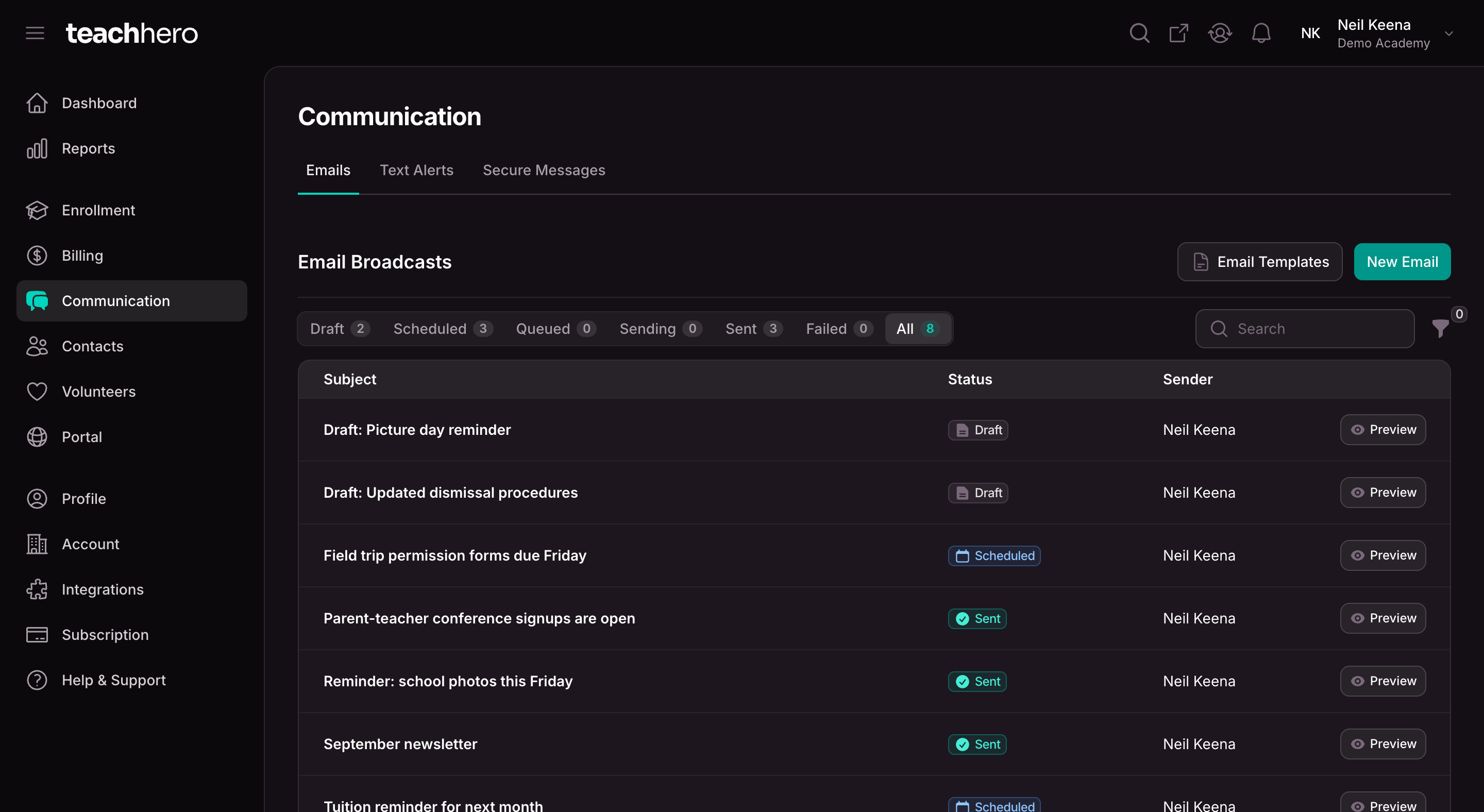The height and width of the screenshot is (812, 1484).
Task: Open Contacts from the sidebar
Action: [132, 346]
